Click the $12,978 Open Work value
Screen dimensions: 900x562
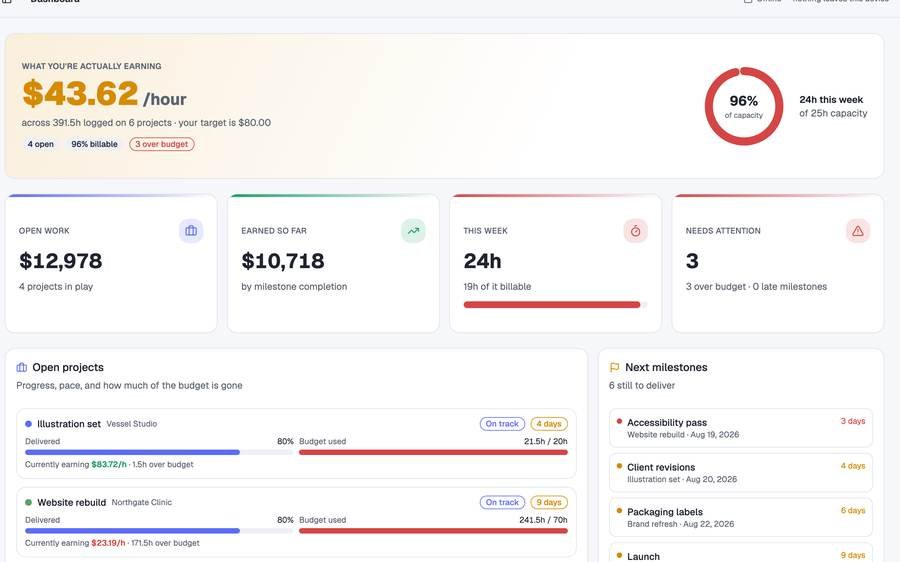[61, 261]
